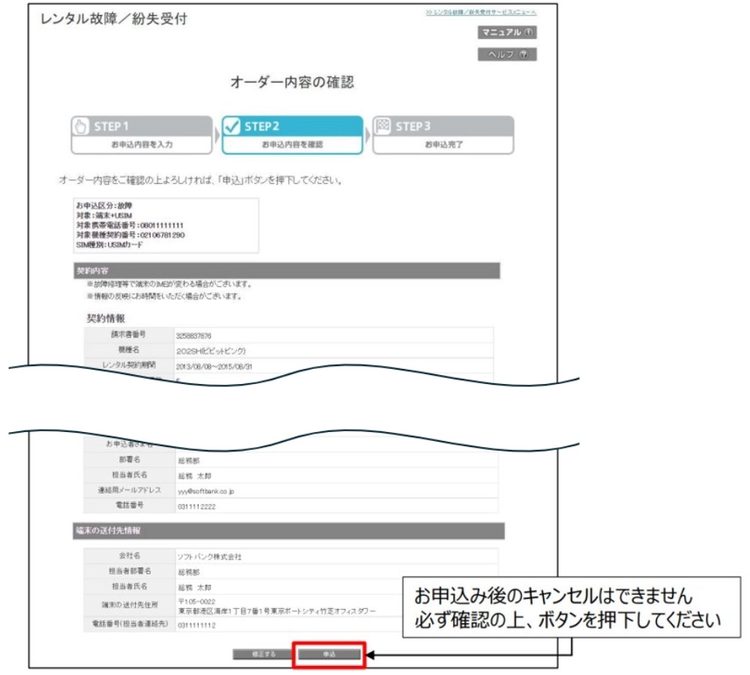Click the cancellation warning callout box
This screenshot has width=750, height=675.
572,607
